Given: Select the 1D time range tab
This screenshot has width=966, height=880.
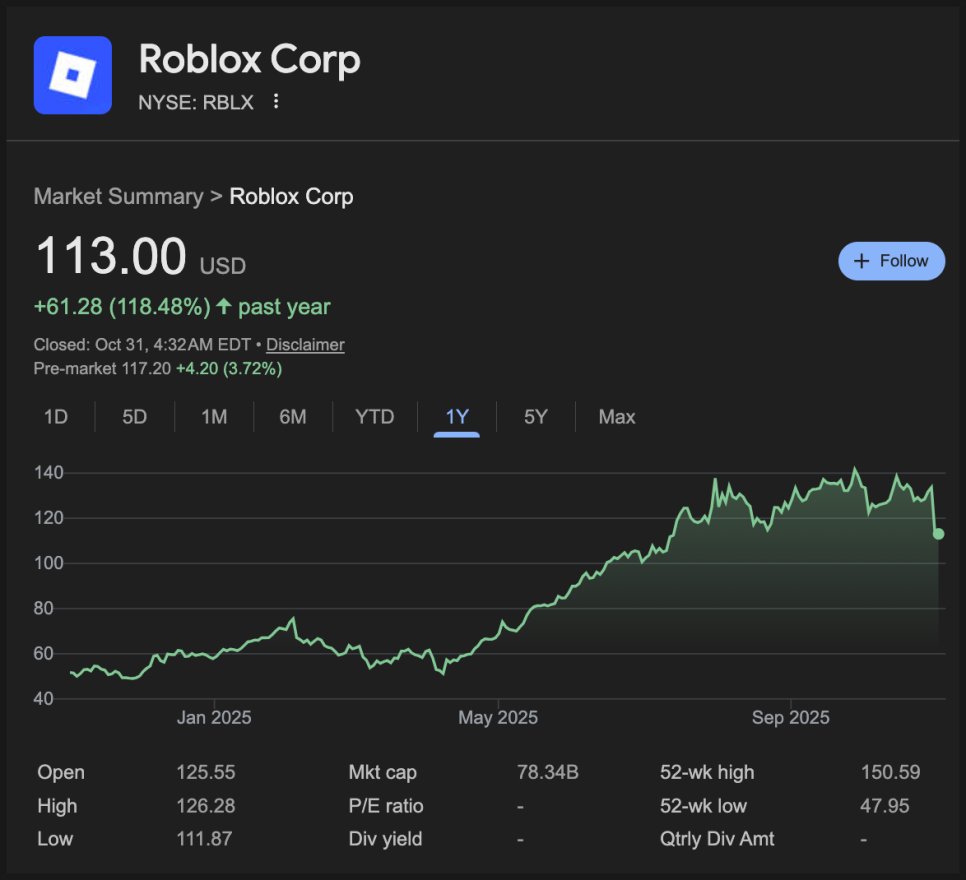Looking at the screenshot, I should (x=56, y=417).
